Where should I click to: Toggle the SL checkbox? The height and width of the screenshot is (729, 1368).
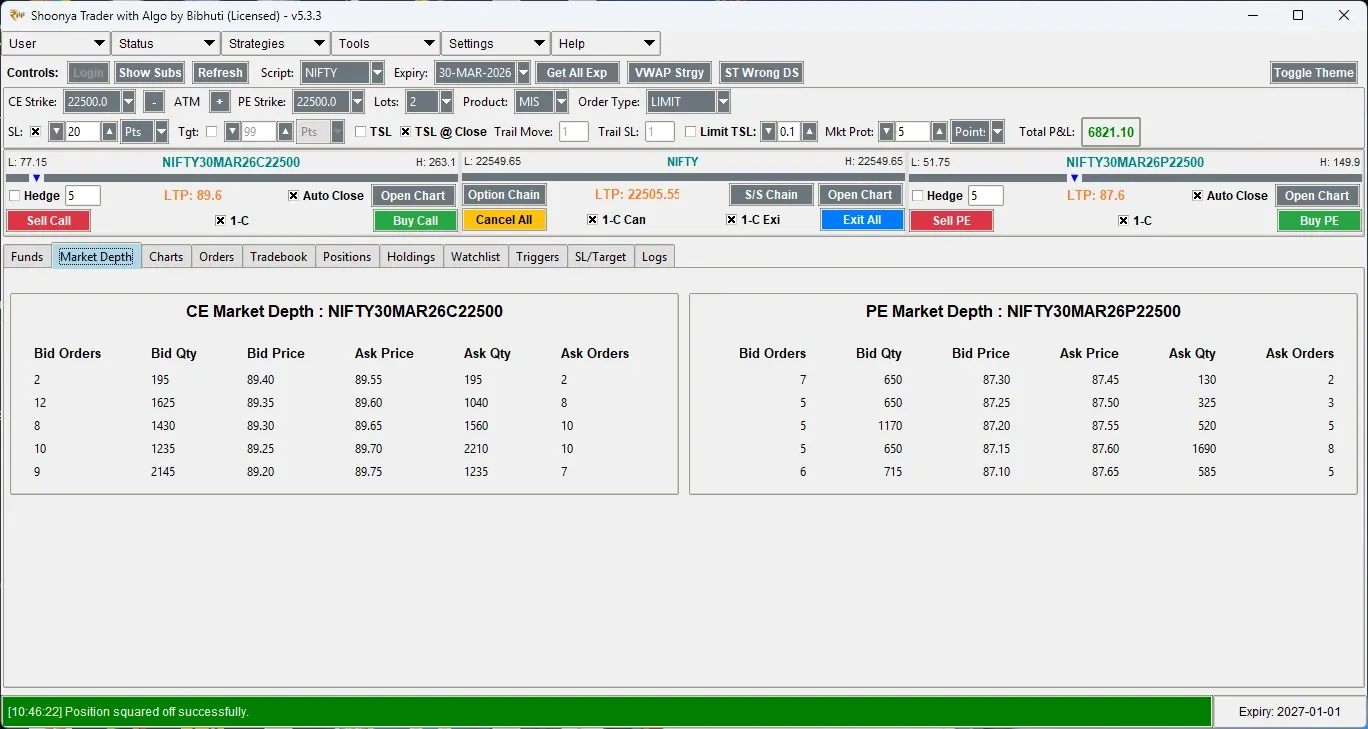coord(36,132)
